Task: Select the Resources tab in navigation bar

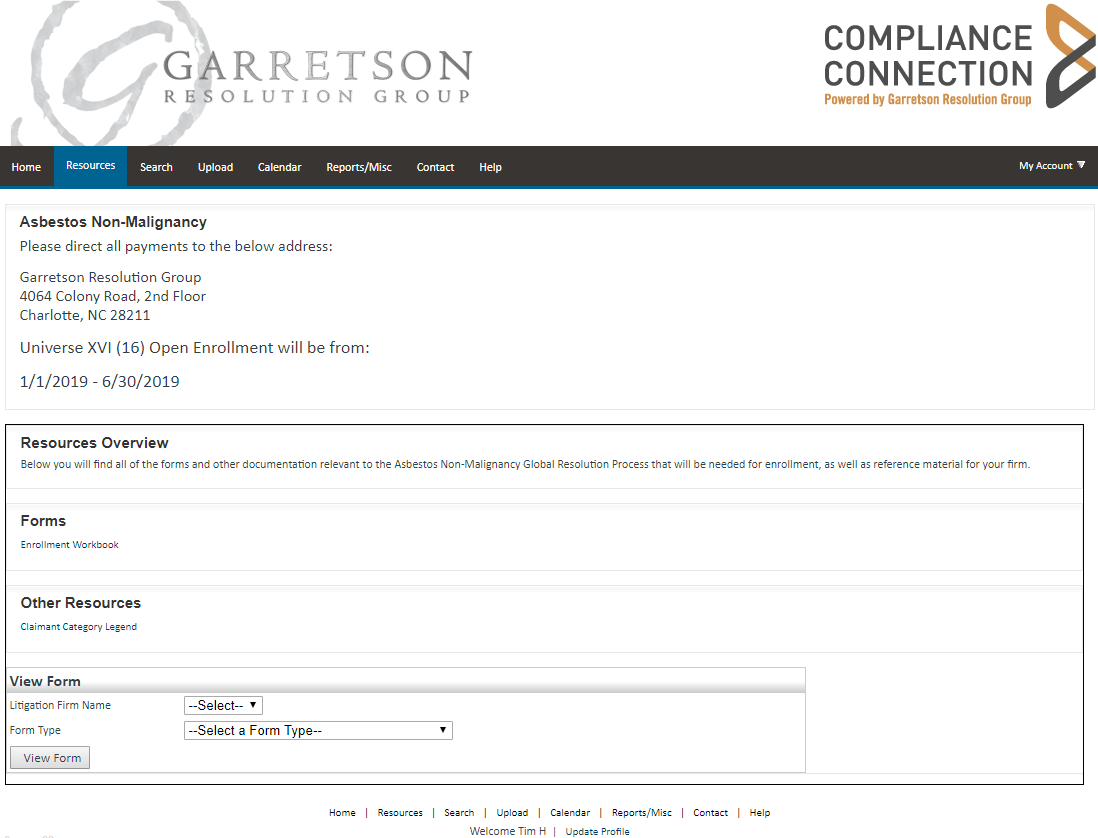Action: point(90,166)
